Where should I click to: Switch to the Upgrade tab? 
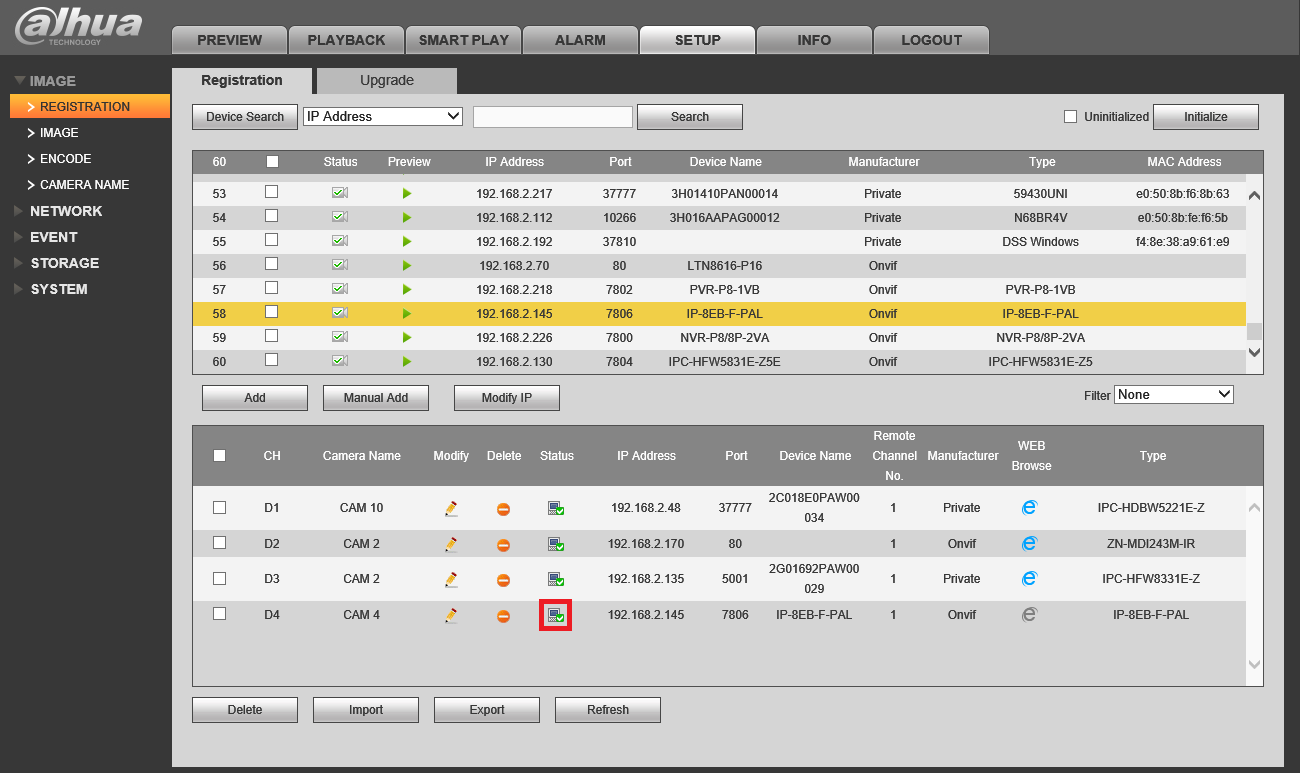pos(387,81)
